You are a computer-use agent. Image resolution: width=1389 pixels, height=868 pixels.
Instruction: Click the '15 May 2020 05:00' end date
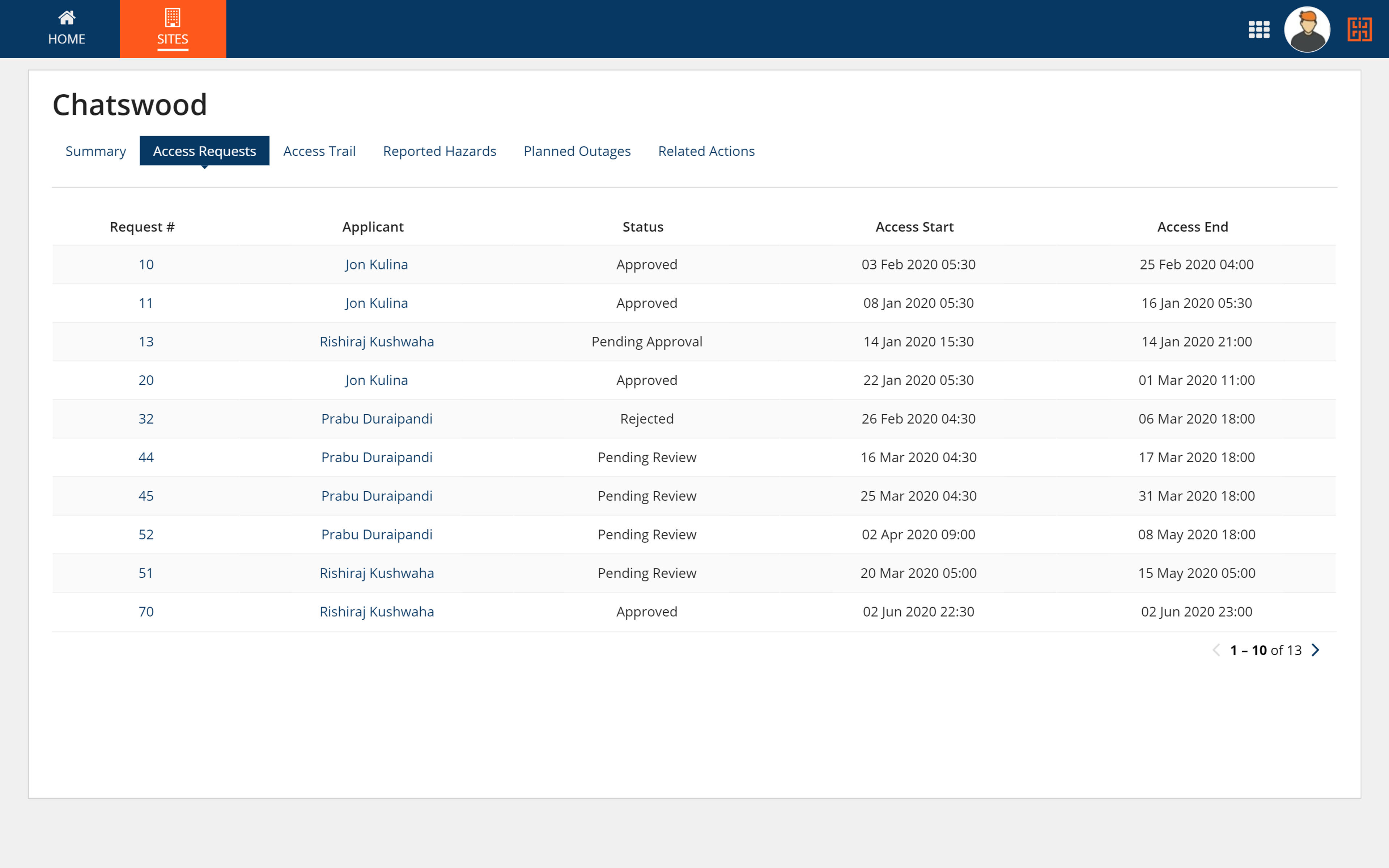point(1197,573)
